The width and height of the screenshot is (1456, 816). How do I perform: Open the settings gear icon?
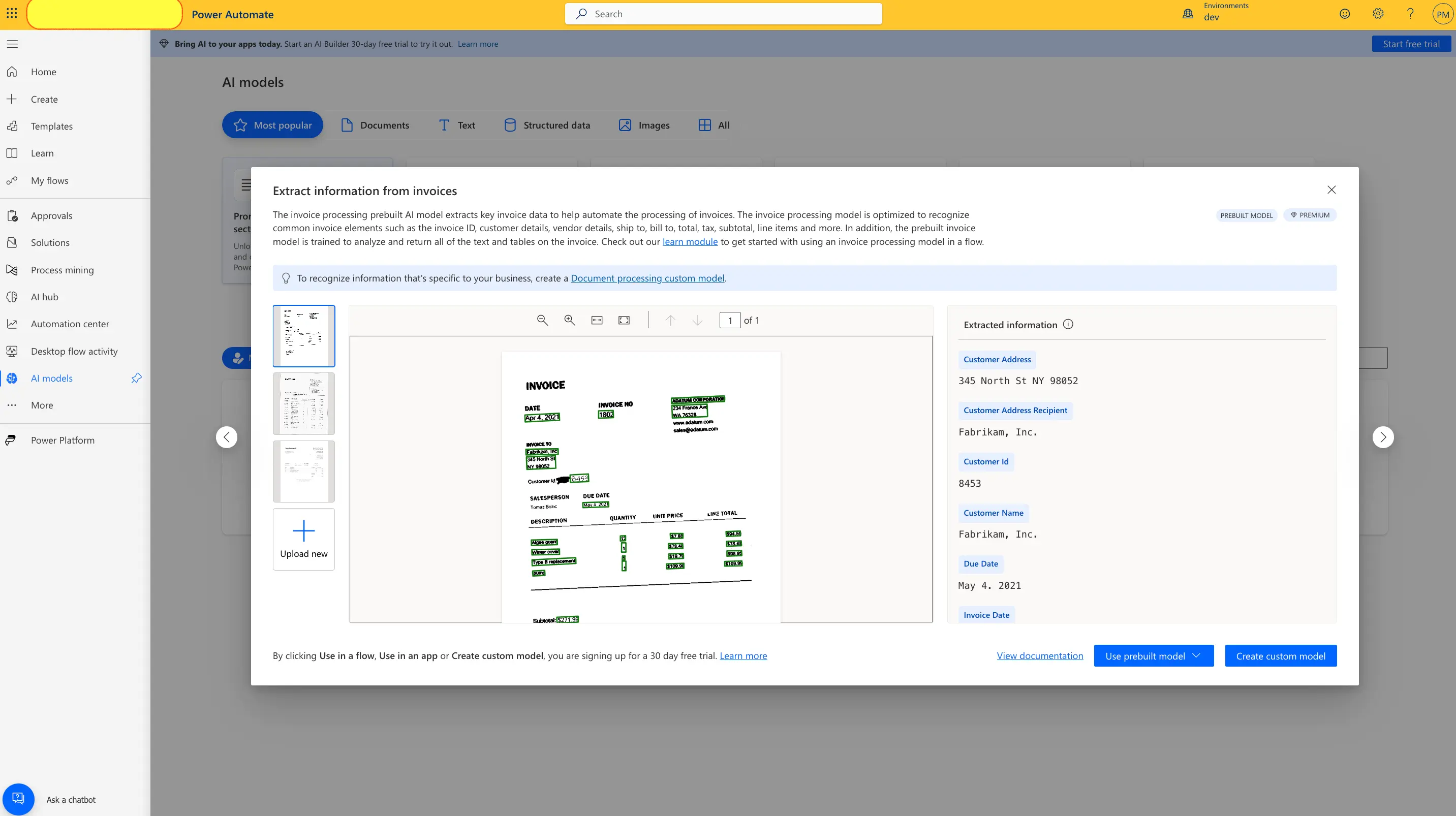click(x=1378, y=14)
